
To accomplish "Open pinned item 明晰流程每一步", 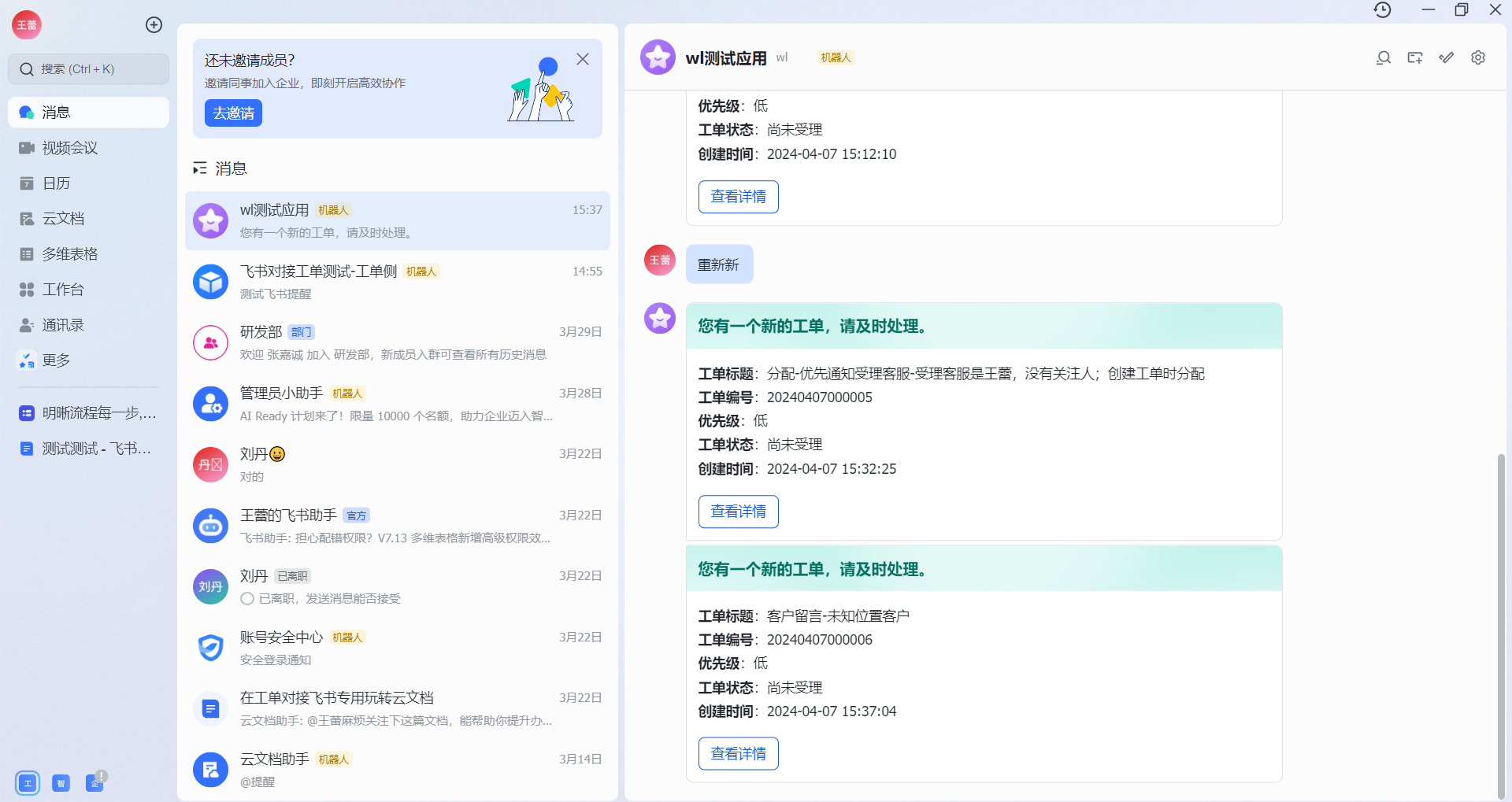I will 88,413.
